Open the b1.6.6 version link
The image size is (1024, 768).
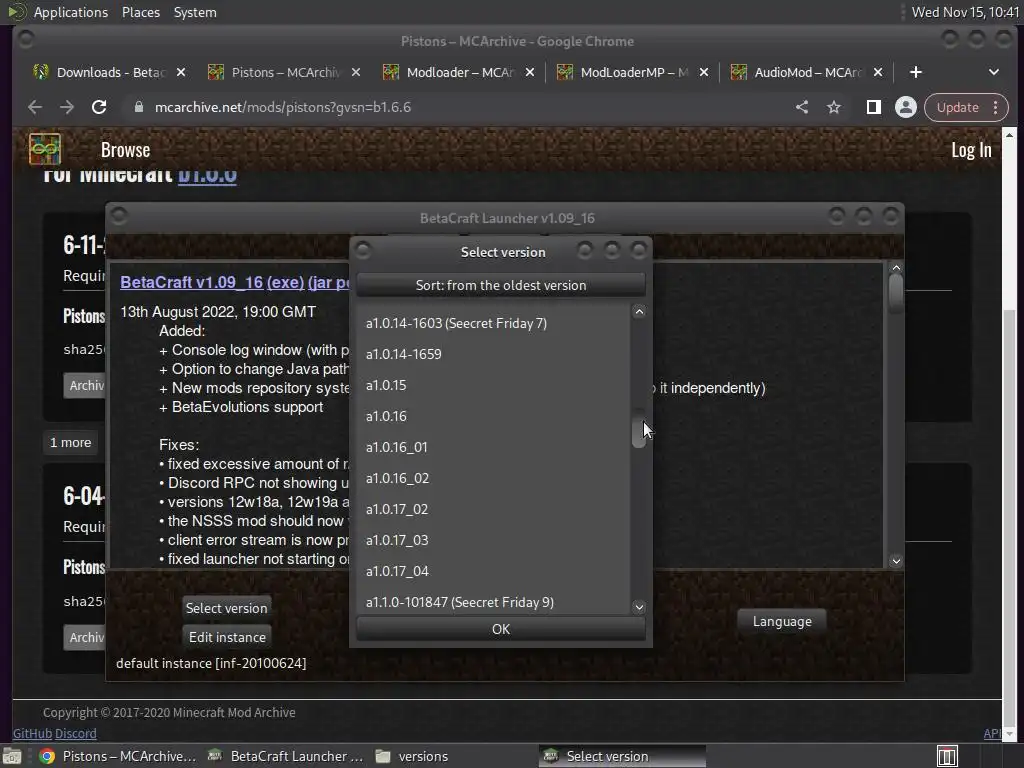click(x=207, y=175)
